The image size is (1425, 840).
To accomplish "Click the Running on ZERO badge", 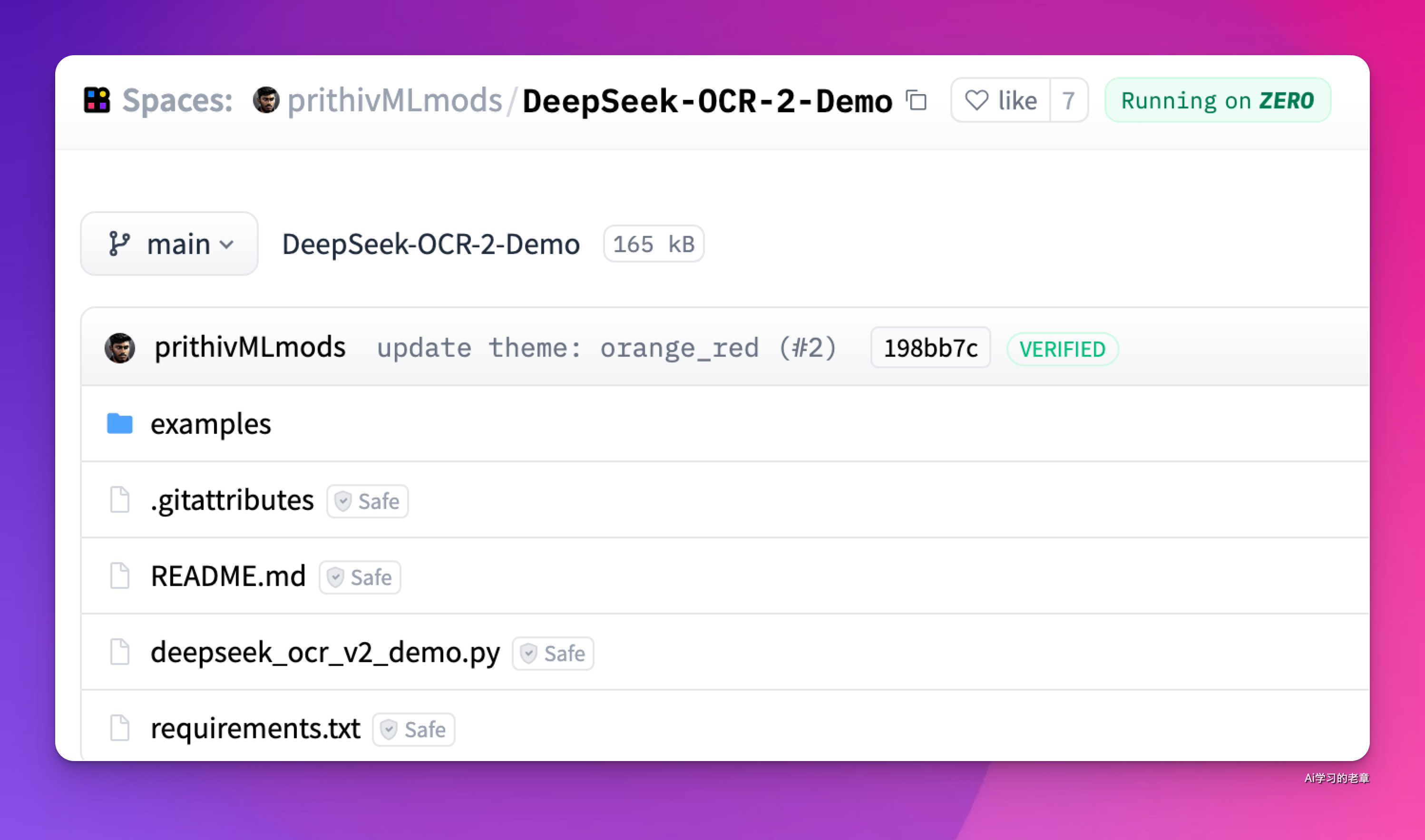I will (x=1217, y=101).
